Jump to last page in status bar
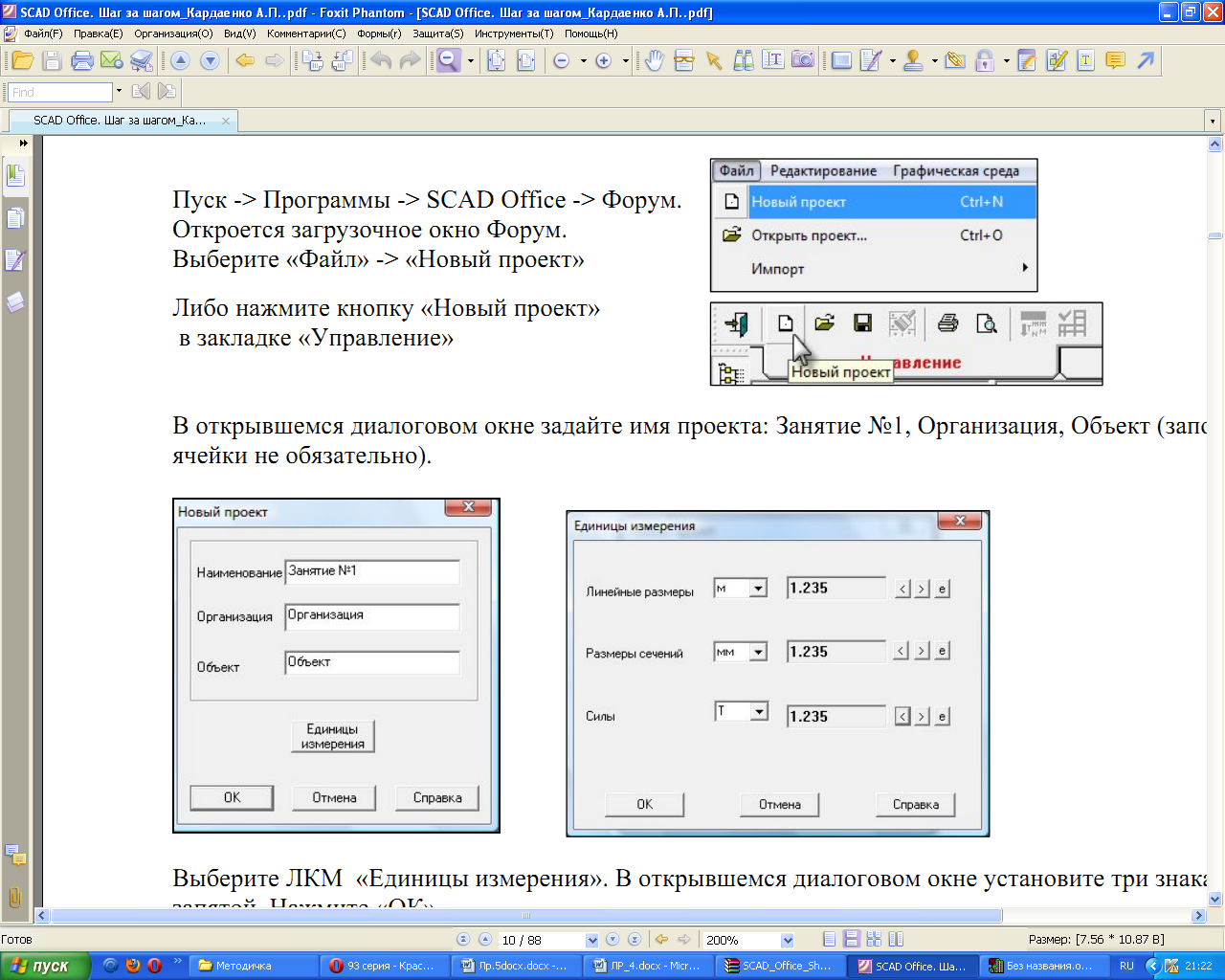The height and width of the screenshot is (980, 1225). (633, 940)
